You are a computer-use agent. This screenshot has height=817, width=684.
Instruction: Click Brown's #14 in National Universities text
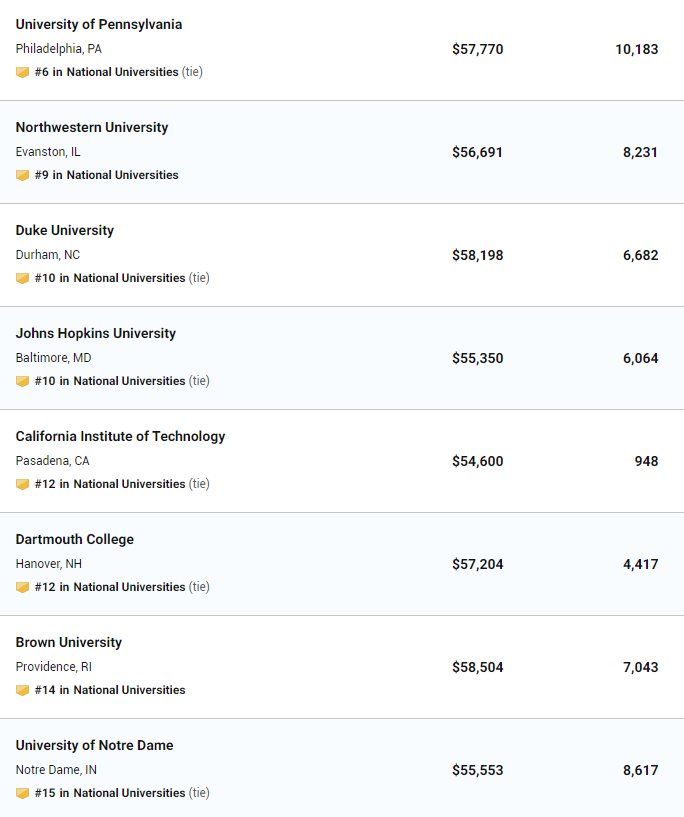[110, 690]
